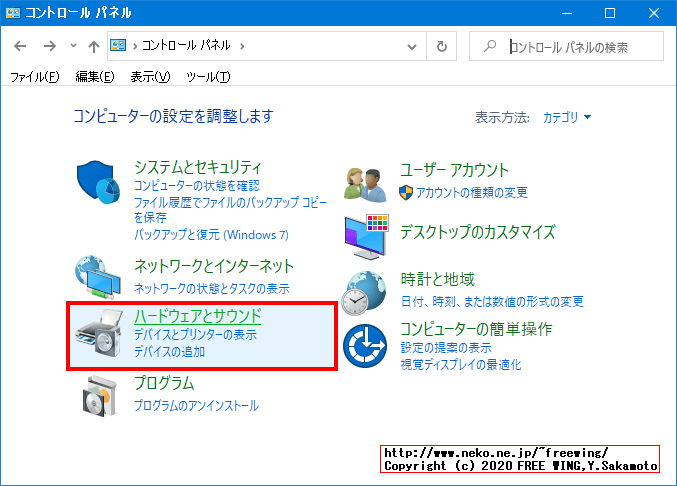Open デスクトップのカスタマイズ category
This screenshot has width=677, height=486.
click(478, 232)
